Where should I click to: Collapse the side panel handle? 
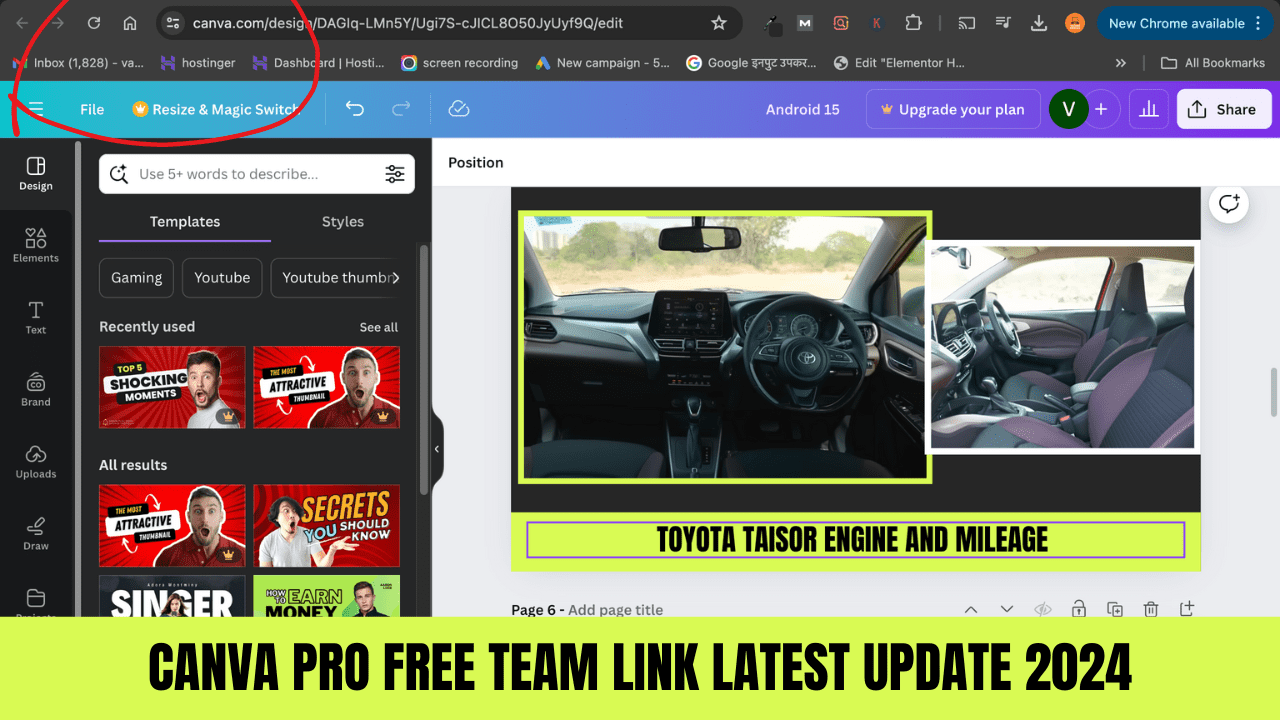click(437, 449)
